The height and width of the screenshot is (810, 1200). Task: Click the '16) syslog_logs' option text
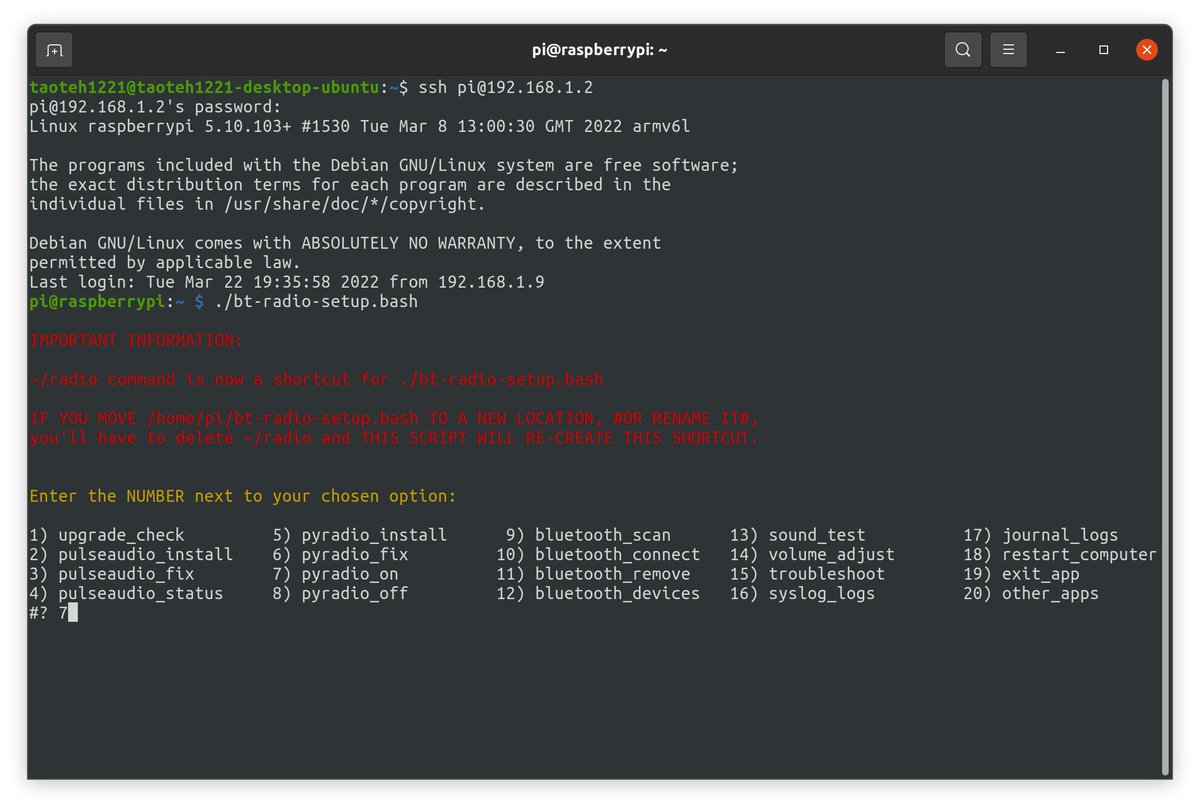(802, 593)
